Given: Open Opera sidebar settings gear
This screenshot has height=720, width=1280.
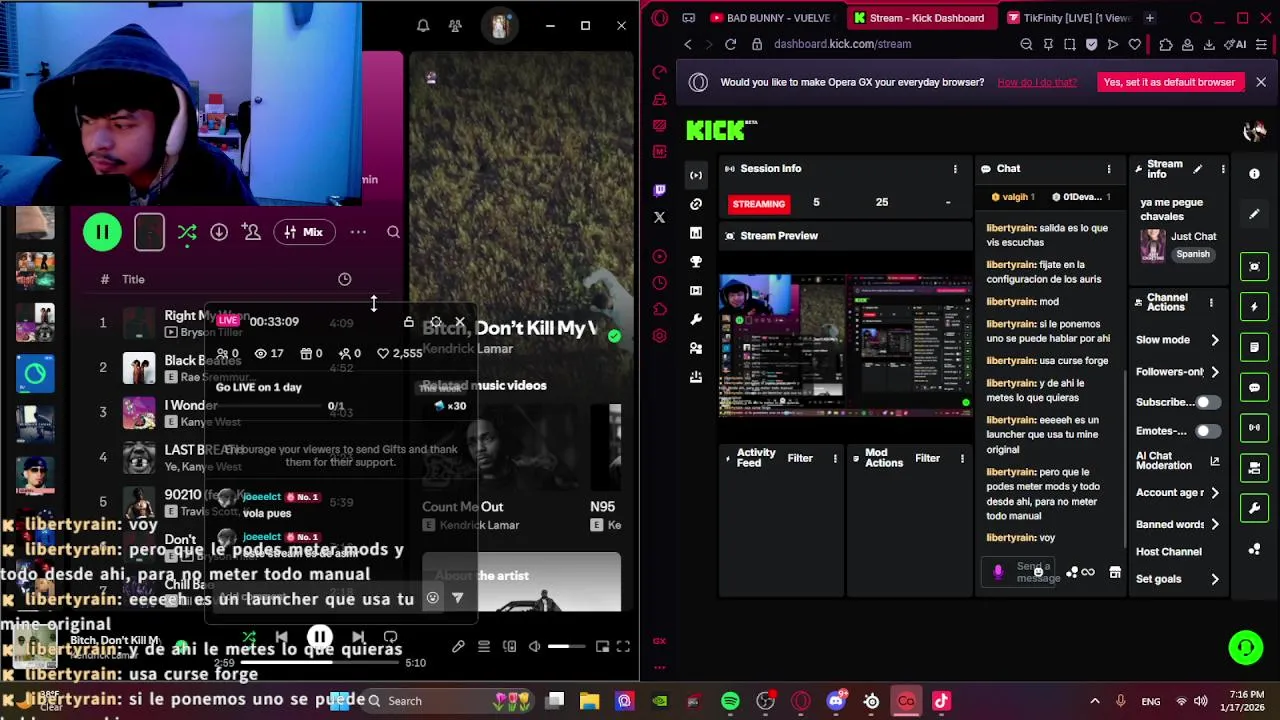Looking at the screenshot, I should pyautogui.click(x=659, y=336).
